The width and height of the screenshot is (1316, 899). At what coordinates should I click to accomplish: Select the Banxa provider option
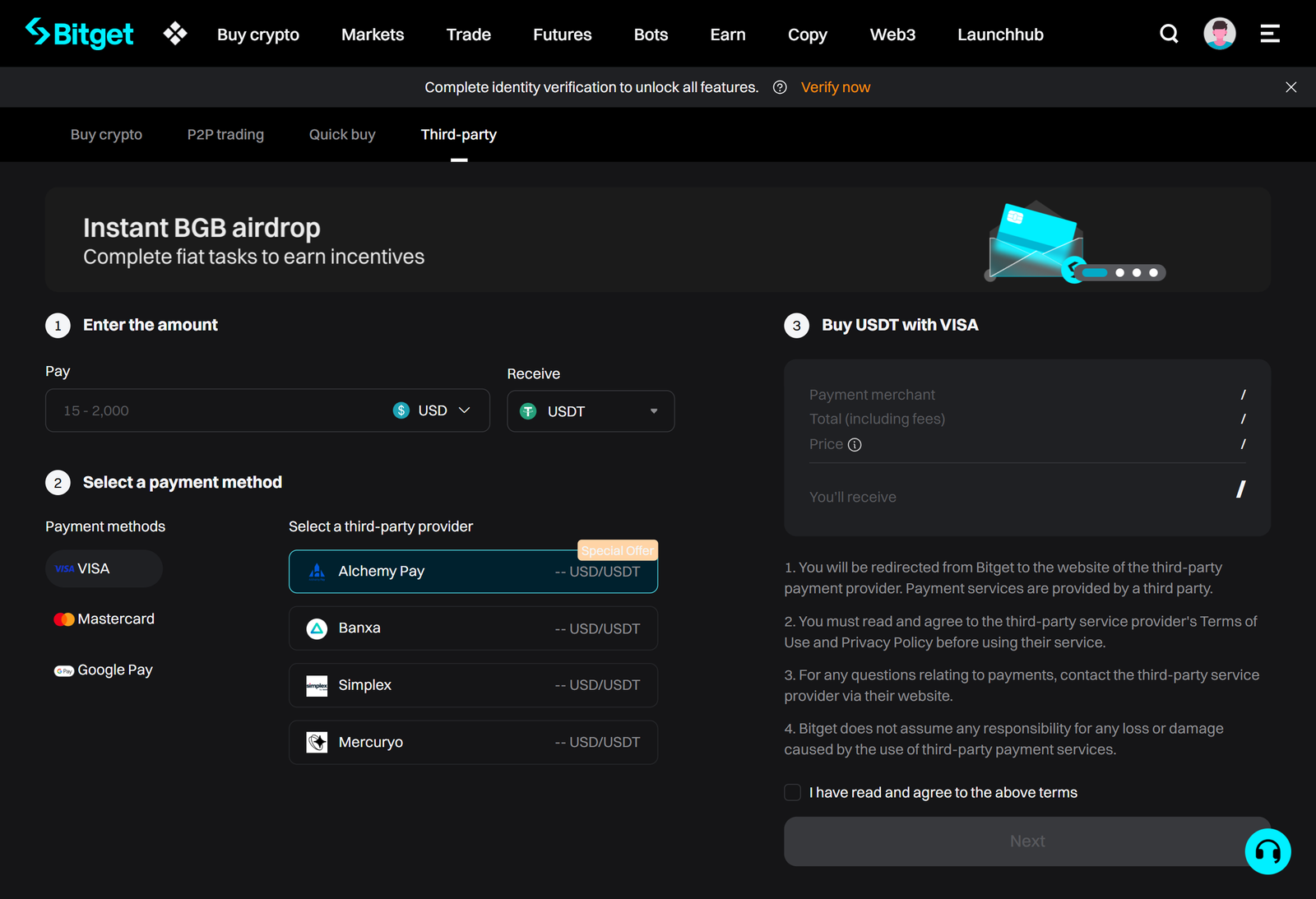coord(473,628)
